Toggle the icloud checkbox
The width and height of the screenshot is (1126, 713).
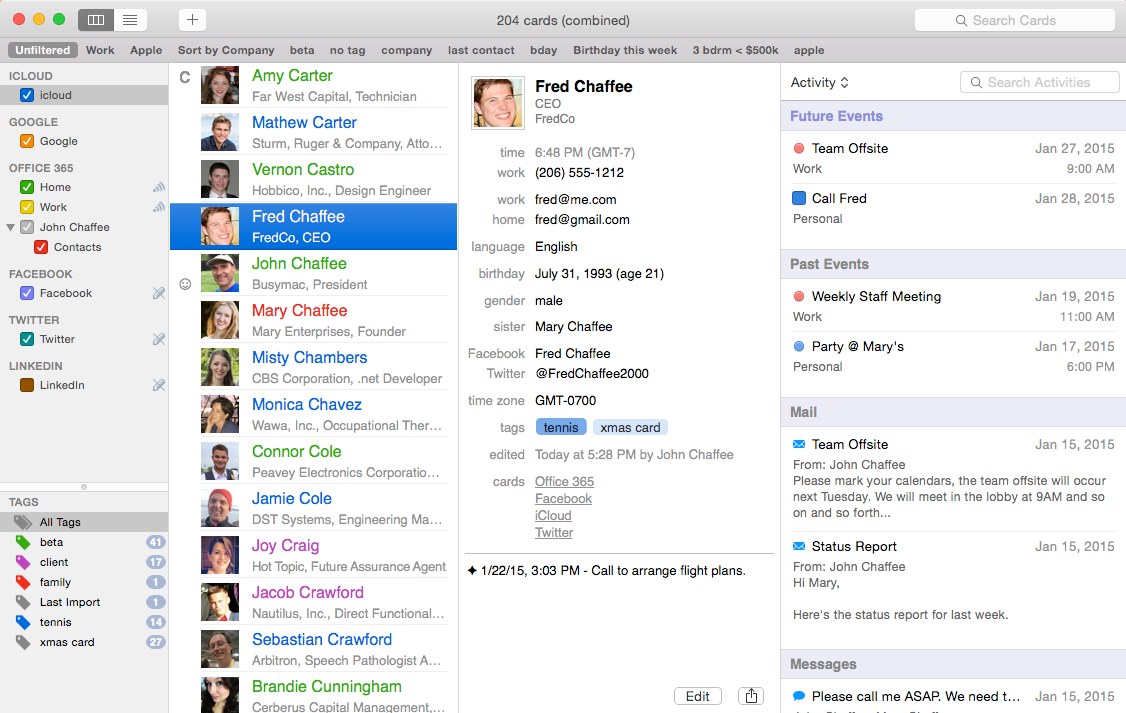click(27, 95)
